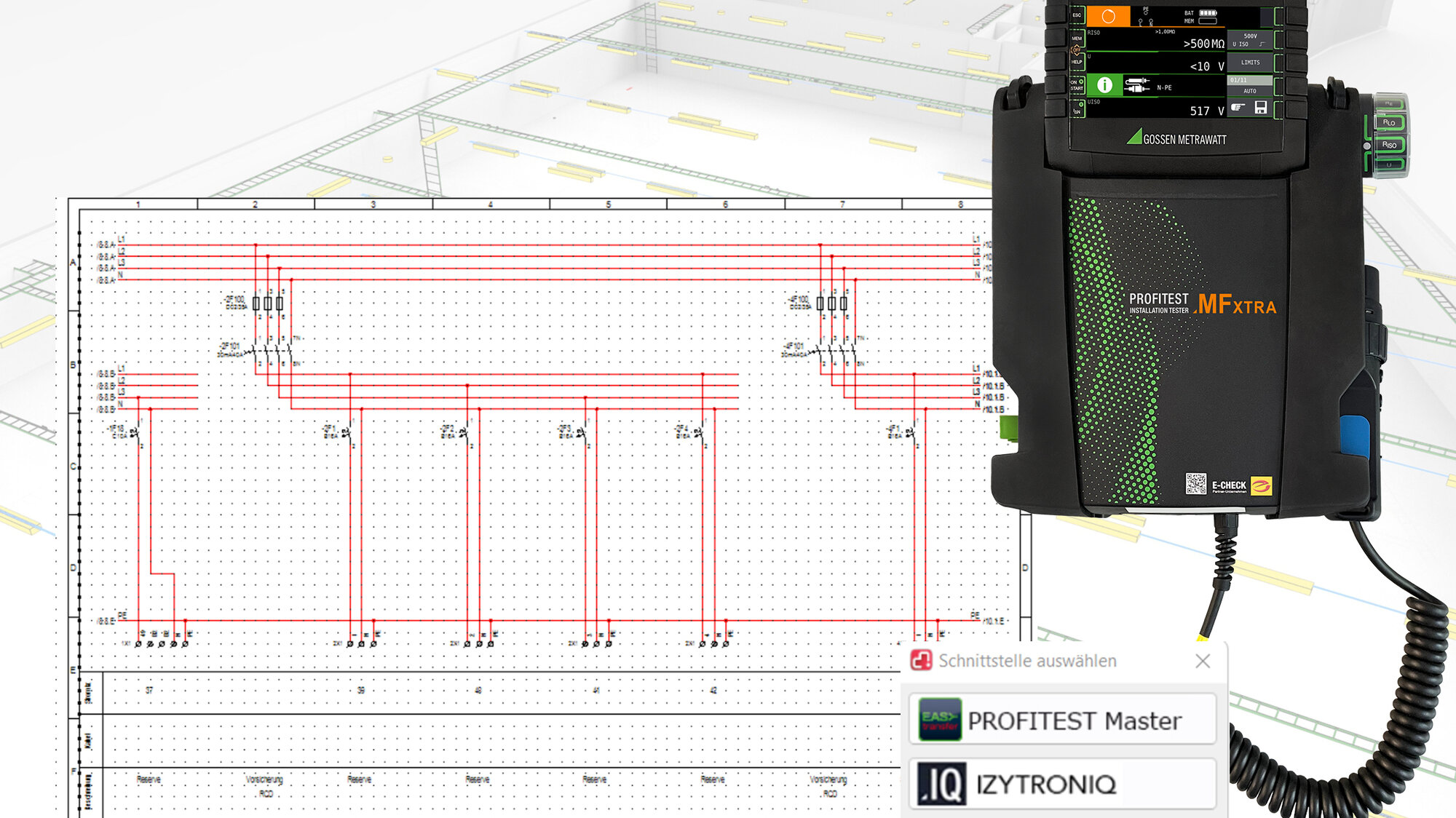Click column header 4 of the schematic
This screenshot has width=1456, height=818.
point(491,204)
